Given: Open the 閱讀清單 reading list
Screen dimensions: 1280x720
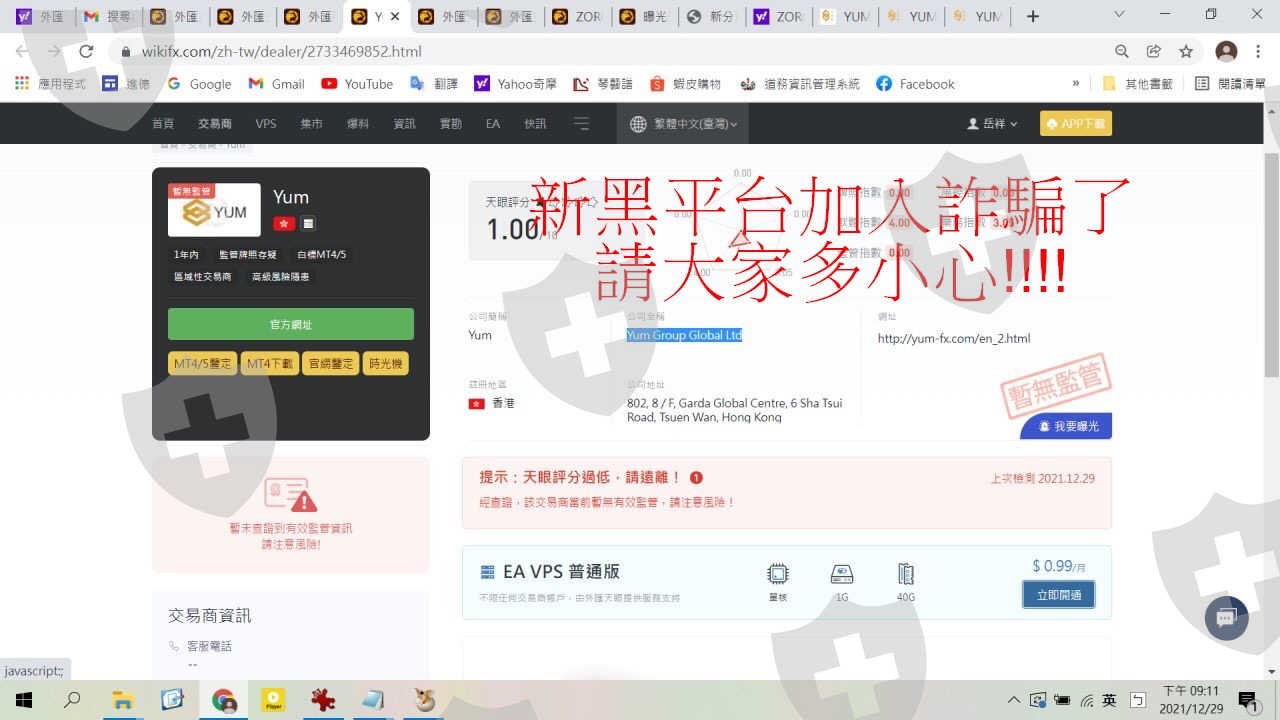Looking at the screenshot, I should pyautogui.click(x=1230, y=84).
